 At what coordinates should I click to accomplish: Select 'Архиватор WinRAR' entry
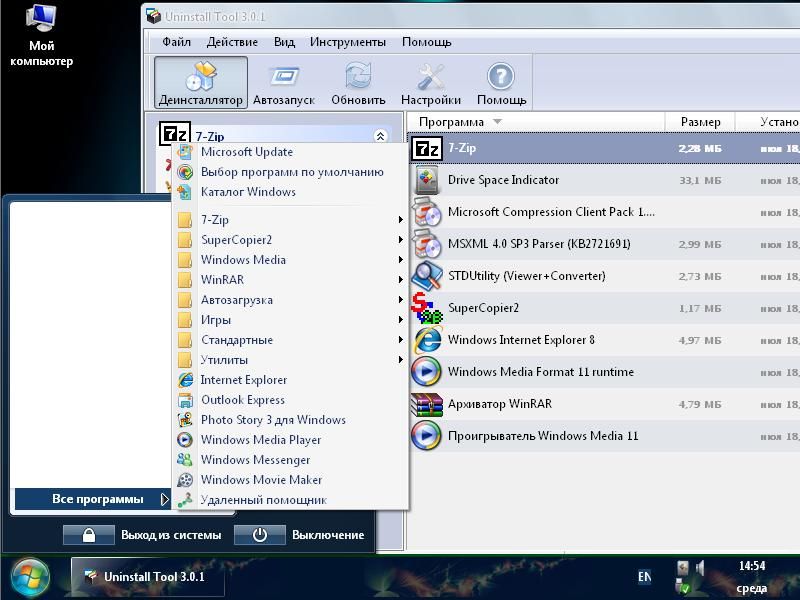(500, 404)
